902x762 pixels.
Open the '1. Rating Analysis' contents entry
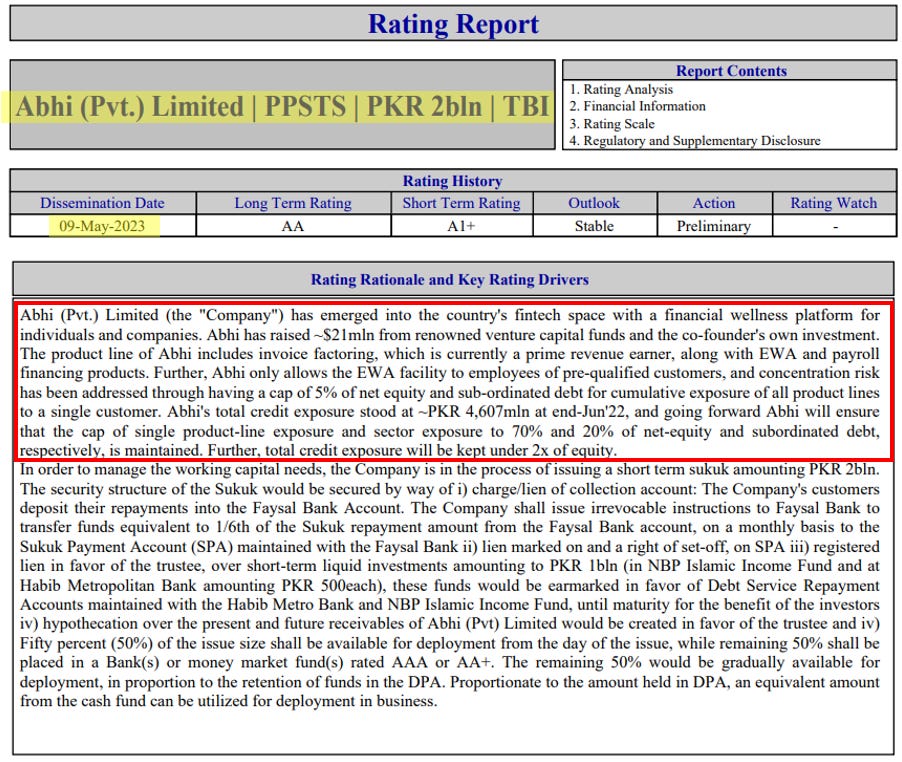621,89
